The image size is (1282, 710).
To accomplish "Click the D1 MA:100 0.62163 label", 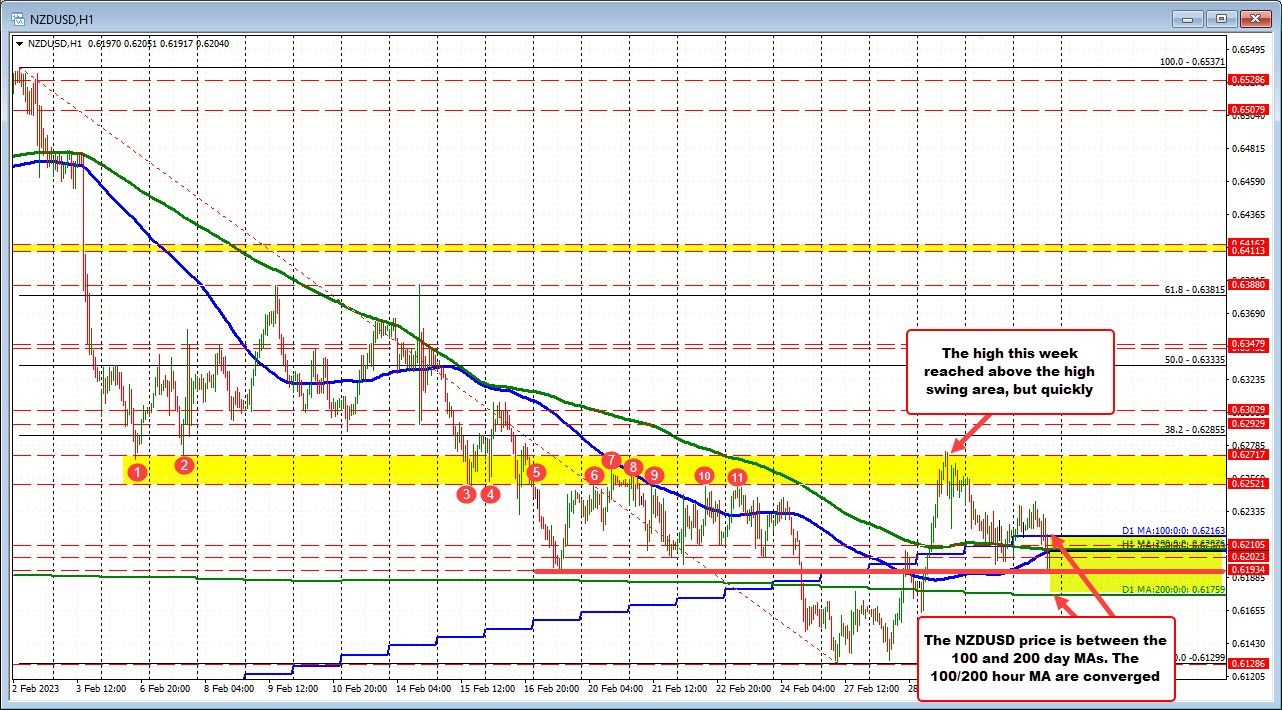I will (x=1172, y=529).
